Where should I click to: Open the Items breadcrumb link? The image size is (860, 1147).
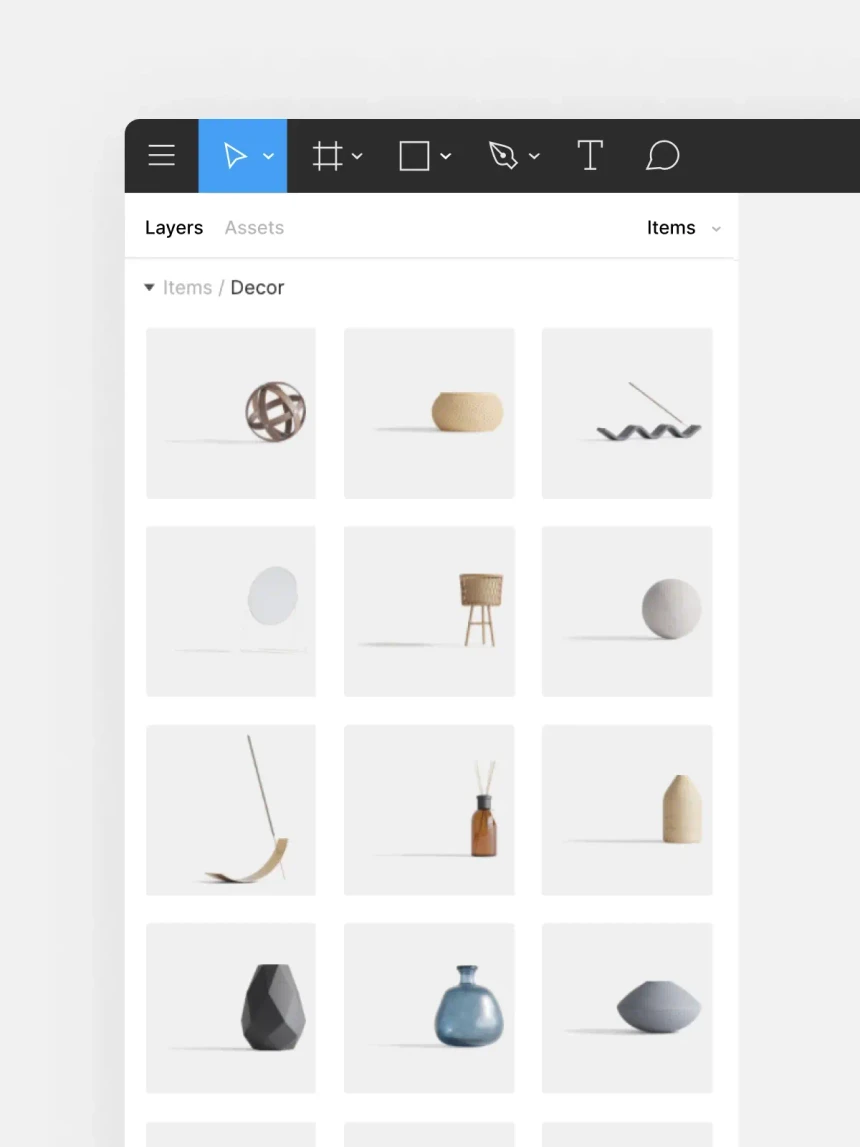point(187,288)
